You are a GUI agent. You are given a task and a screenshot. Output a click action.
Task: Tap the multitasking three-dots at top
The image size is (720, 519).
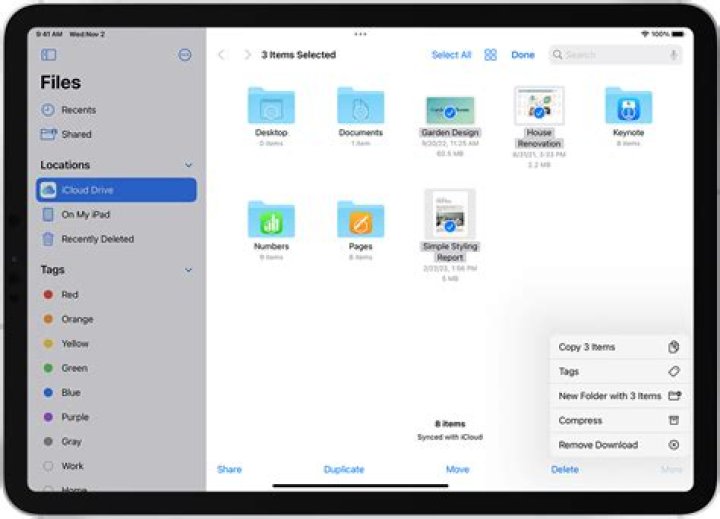tap(360, 34)
